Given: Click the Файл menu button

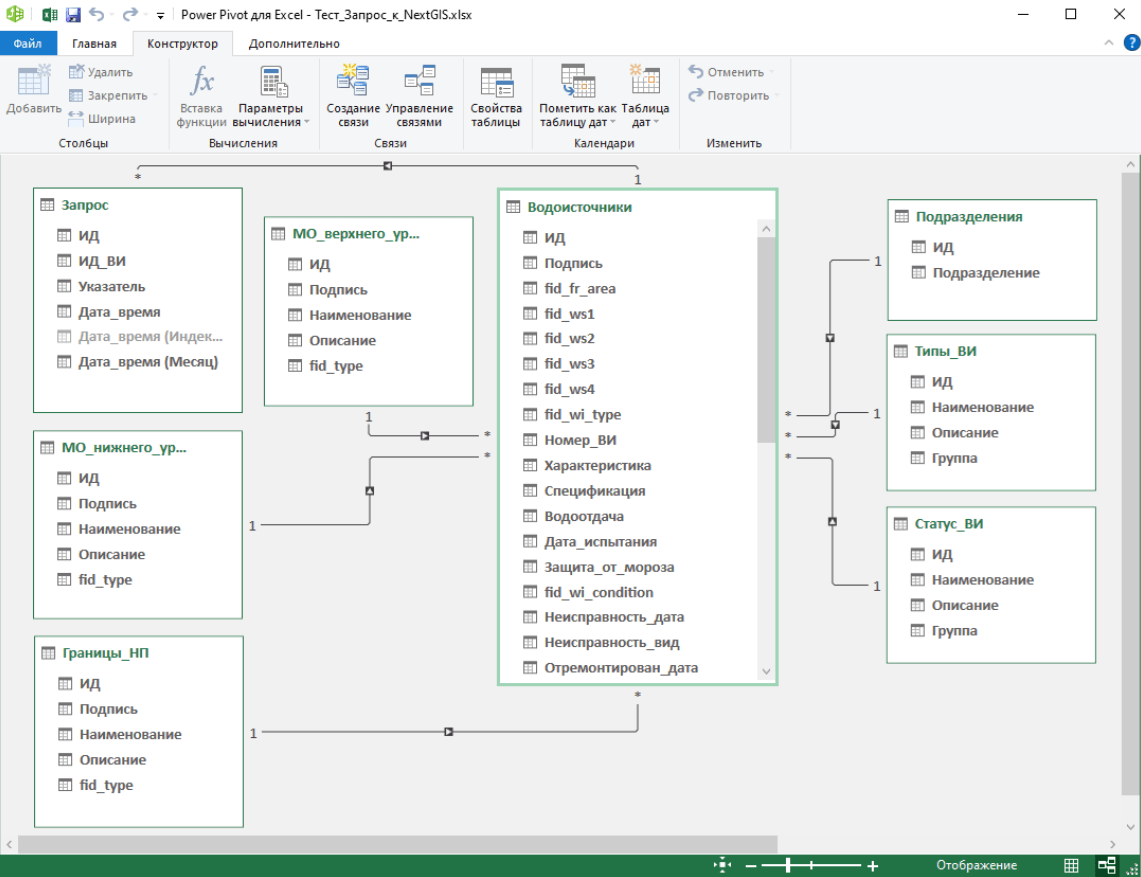Looking at the screenshot, I should tap(28, 43).
